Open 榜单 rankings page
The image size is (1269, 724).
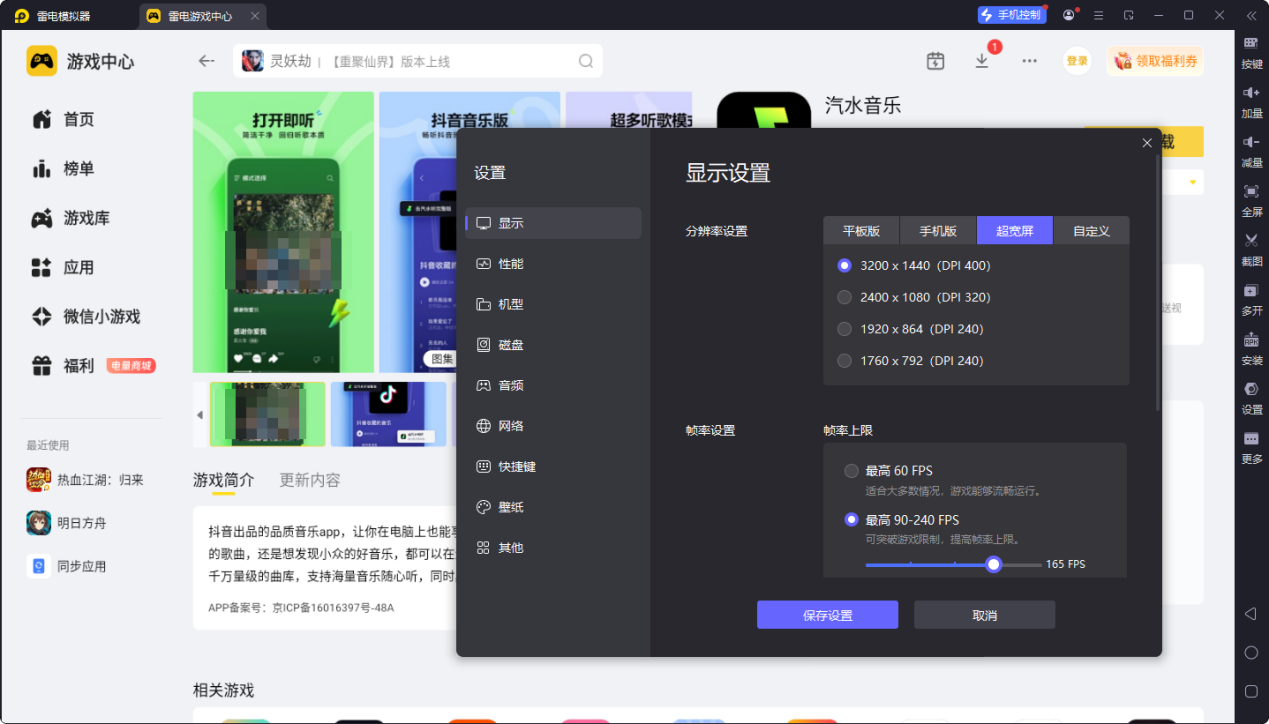point(64,169)
